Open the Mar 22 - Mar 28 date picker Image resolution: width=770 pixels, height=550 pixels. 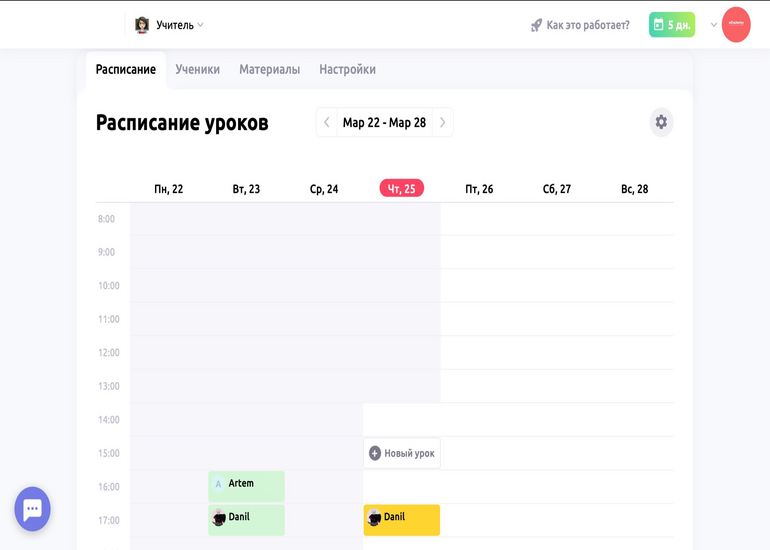pyautogui.click(x=384, y=123)
